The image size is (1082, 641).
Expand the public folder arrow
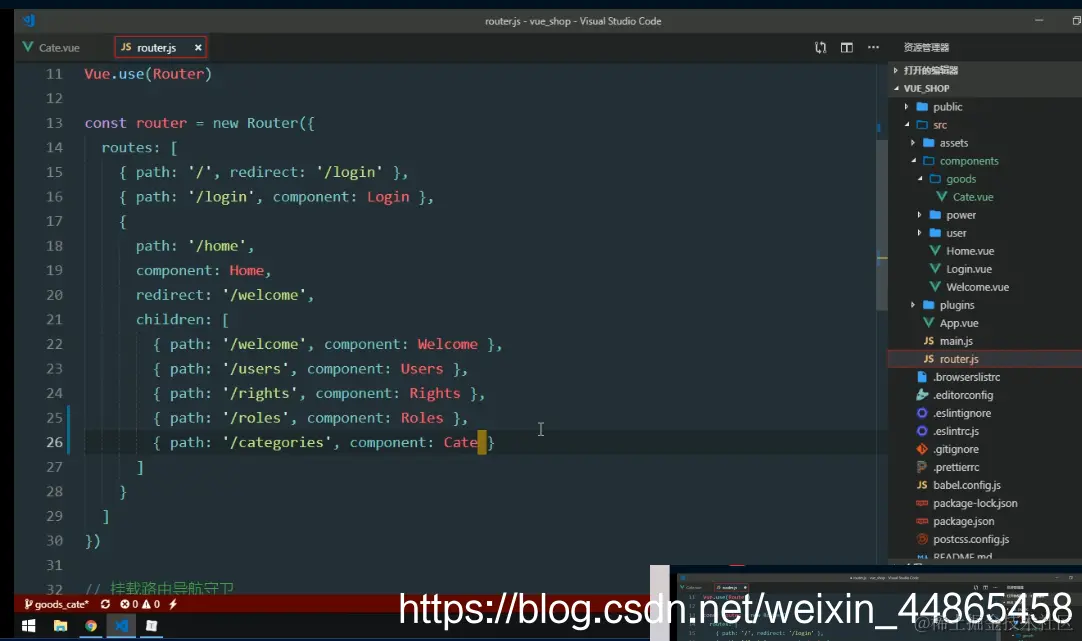(x=907, y=107)
